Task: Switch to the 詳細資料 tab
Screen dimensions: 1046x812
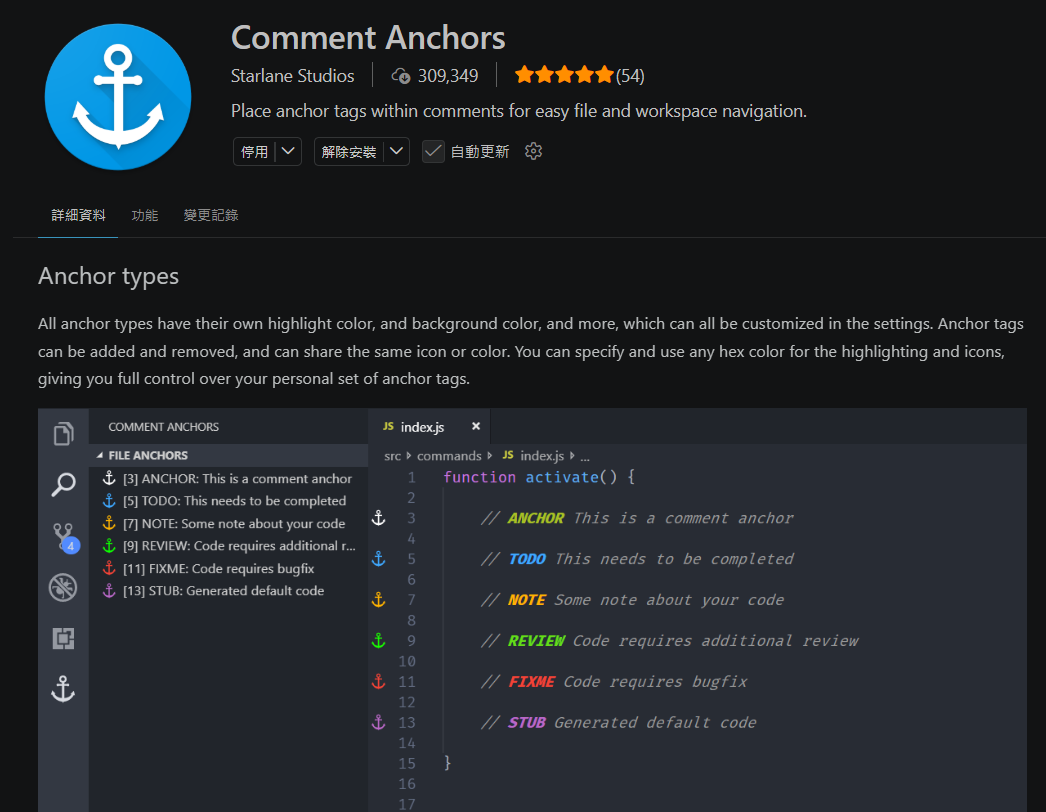Action: pos(78,215)
